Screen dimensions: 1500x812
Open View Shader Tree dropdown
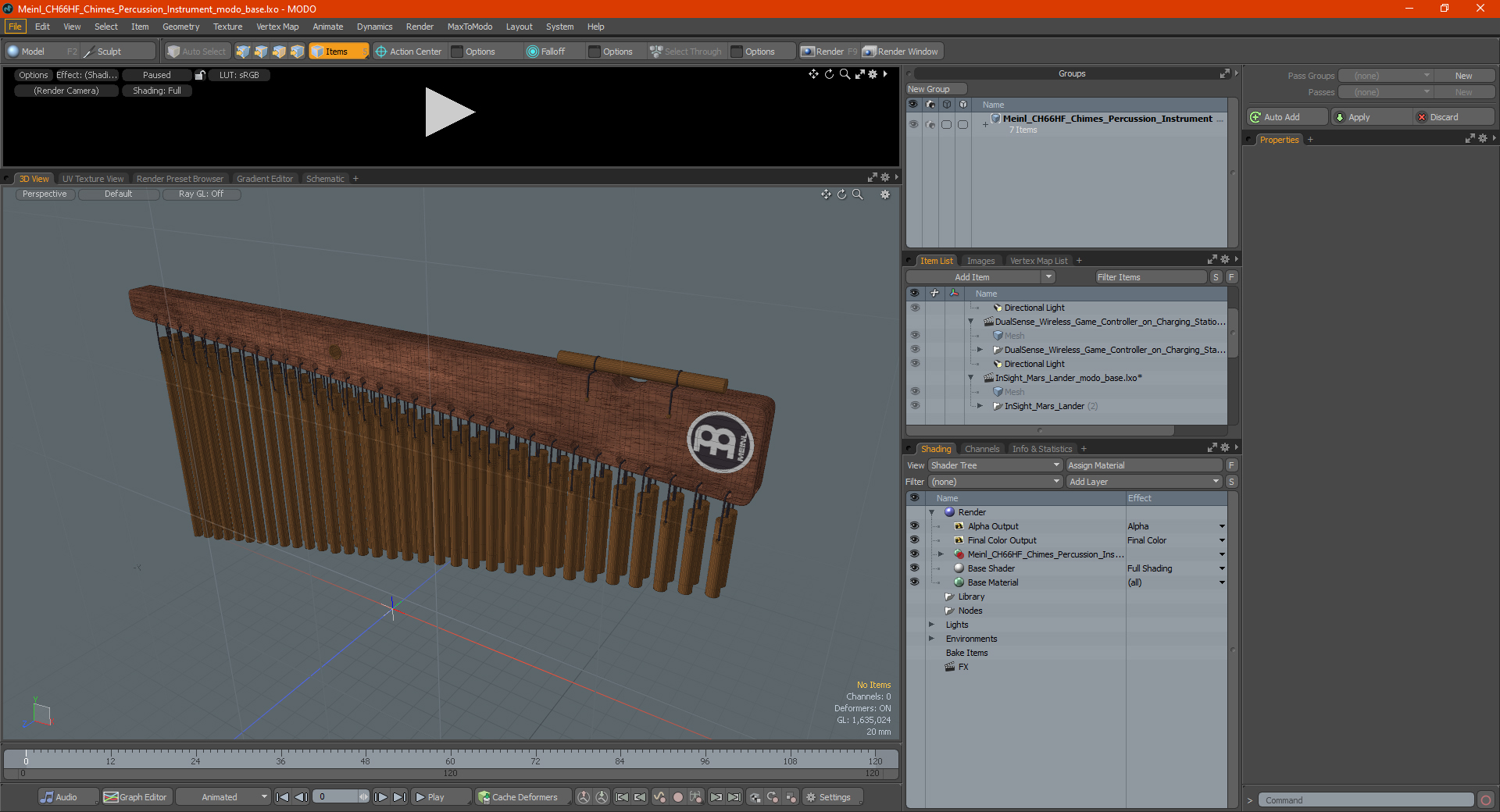tap(995, 465)
